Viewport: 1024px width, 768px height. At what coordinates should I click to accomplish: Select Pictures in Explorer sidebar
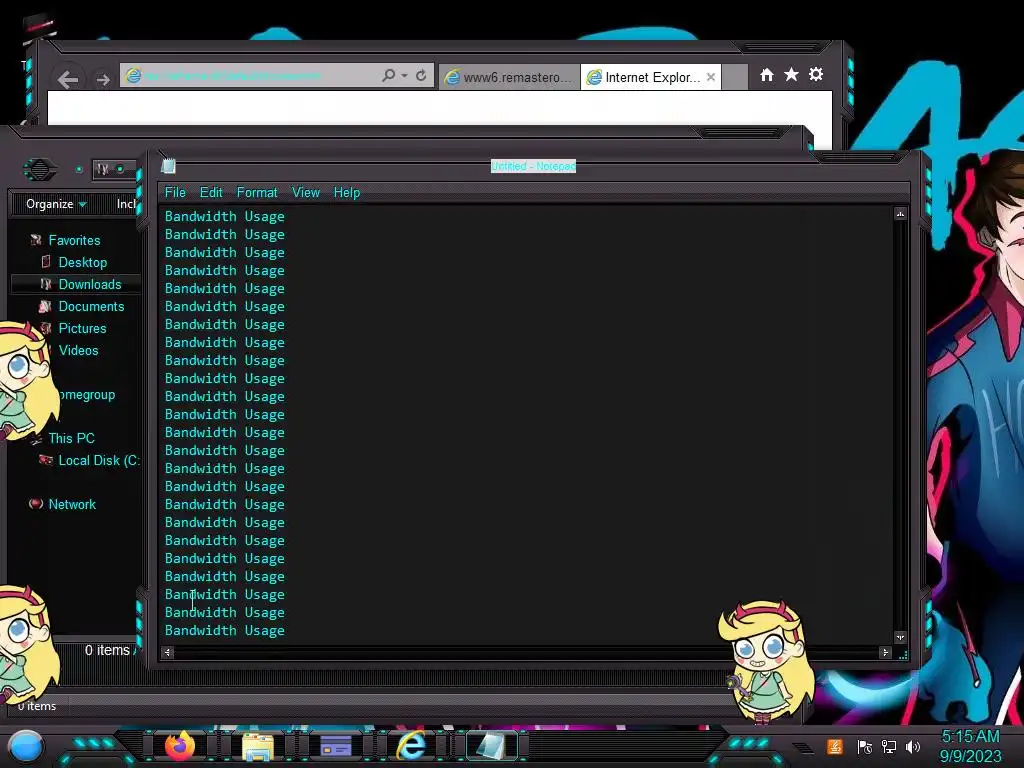click(x=82, y=328)
